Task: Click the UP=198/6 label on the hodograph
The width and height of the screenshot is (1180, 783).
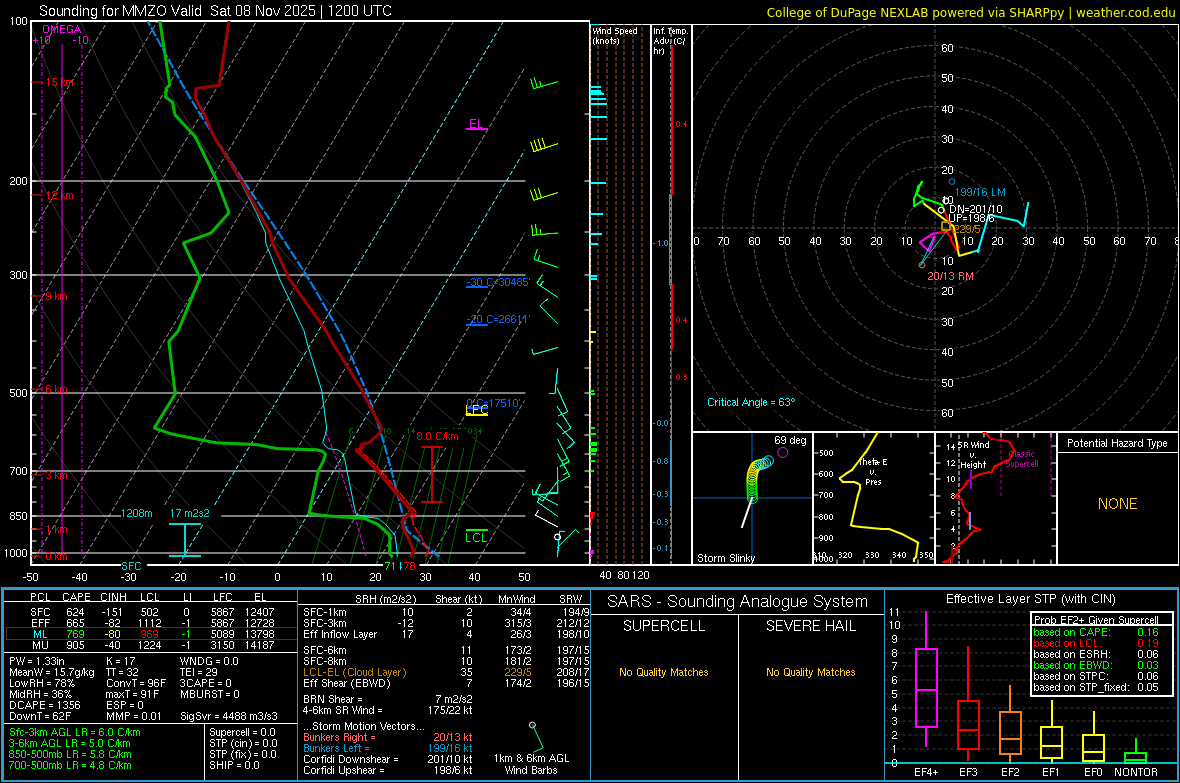Action: pyautogui.click(x=971, y=218)
